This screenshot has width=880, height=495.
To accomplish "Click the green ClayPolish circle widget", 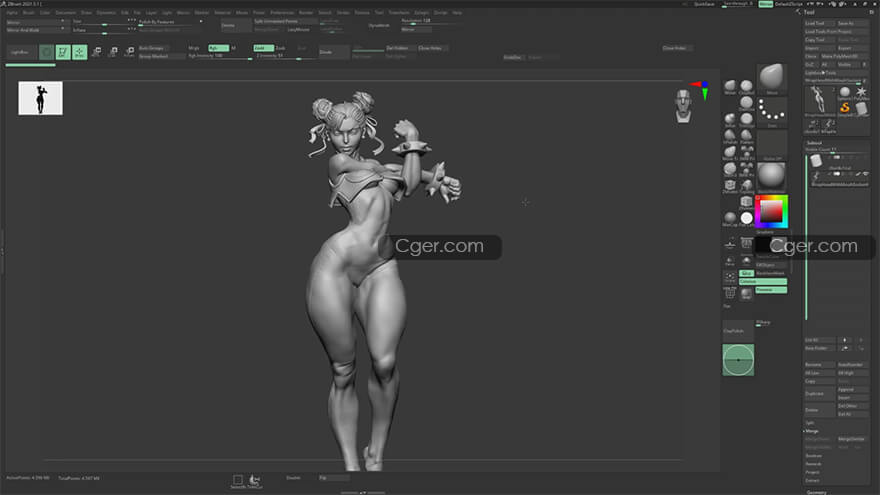I will click(738, 360).
